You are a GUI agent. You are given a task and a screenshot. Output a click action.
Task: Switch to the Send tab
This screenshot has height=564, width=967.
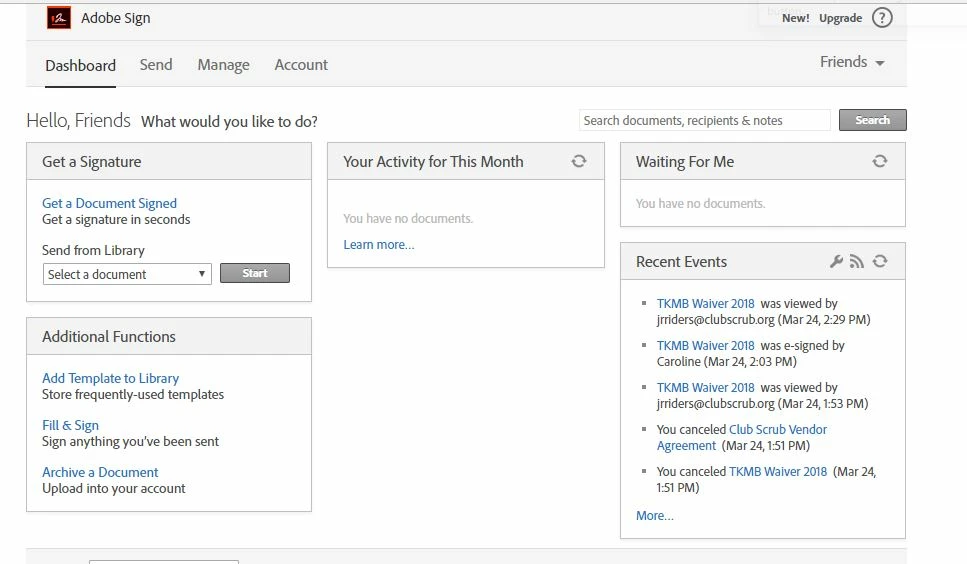(156, 65)
